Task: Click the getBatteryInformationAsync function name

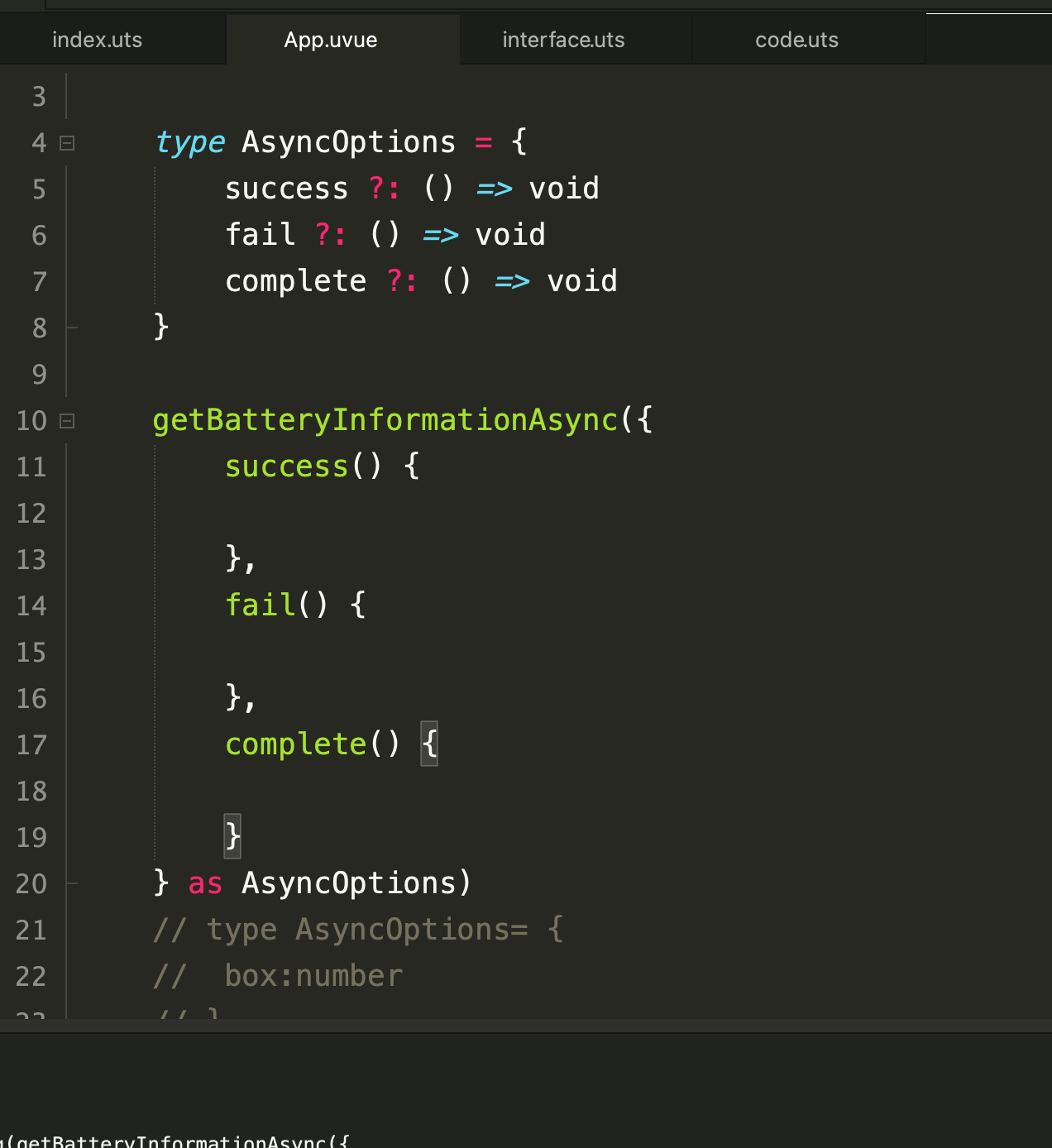Action: point(385,420)
